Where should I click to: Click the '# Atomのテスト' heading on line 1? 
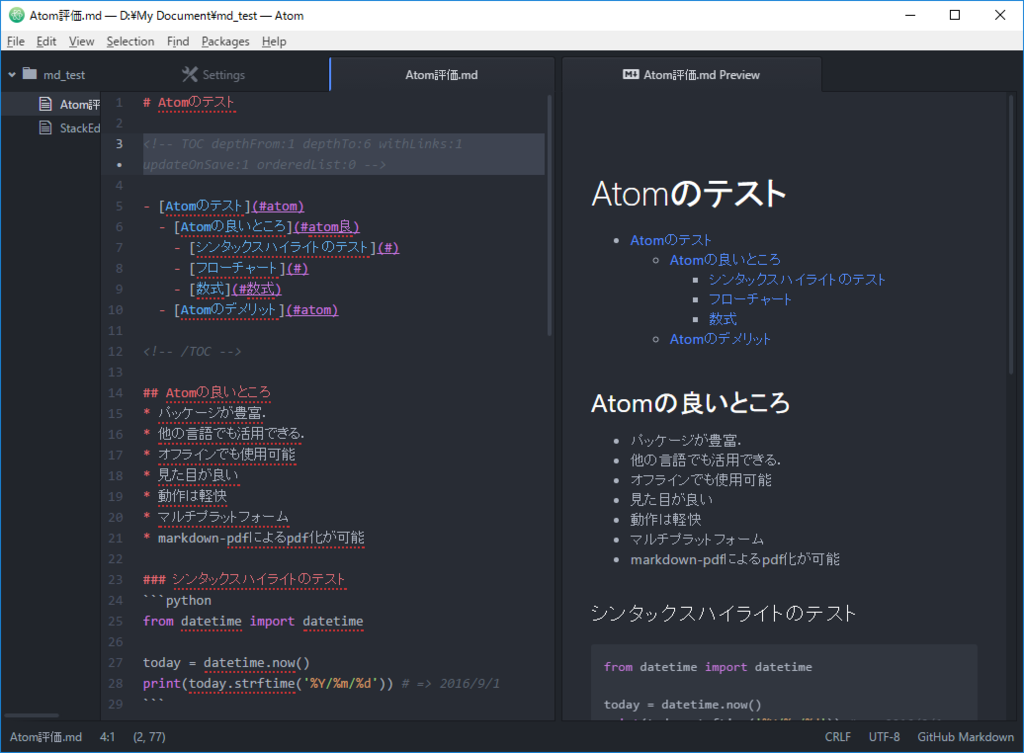pyautogui.click(x=188, y=103)
